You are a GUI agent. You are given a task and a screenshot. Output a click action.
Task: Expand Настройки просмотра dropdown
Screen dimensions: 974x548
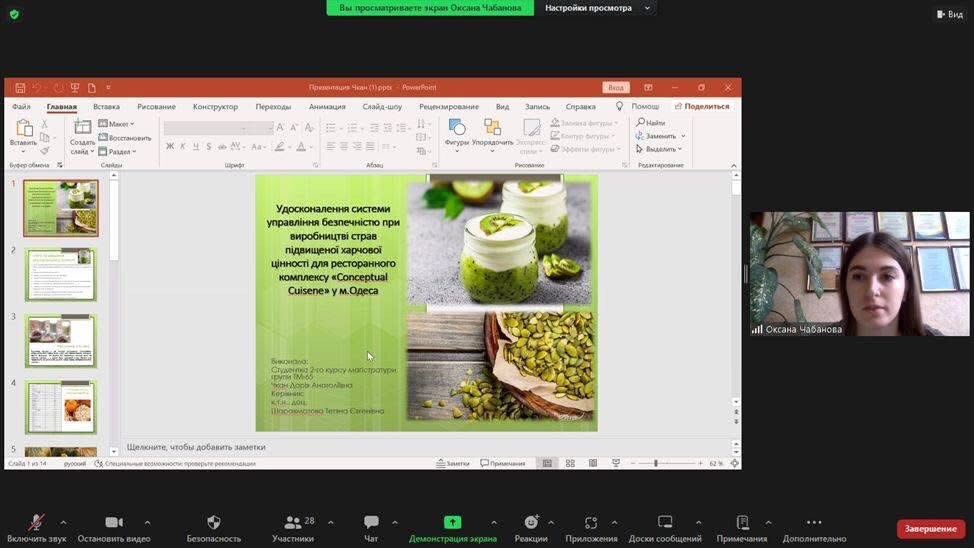click(599, 8)
